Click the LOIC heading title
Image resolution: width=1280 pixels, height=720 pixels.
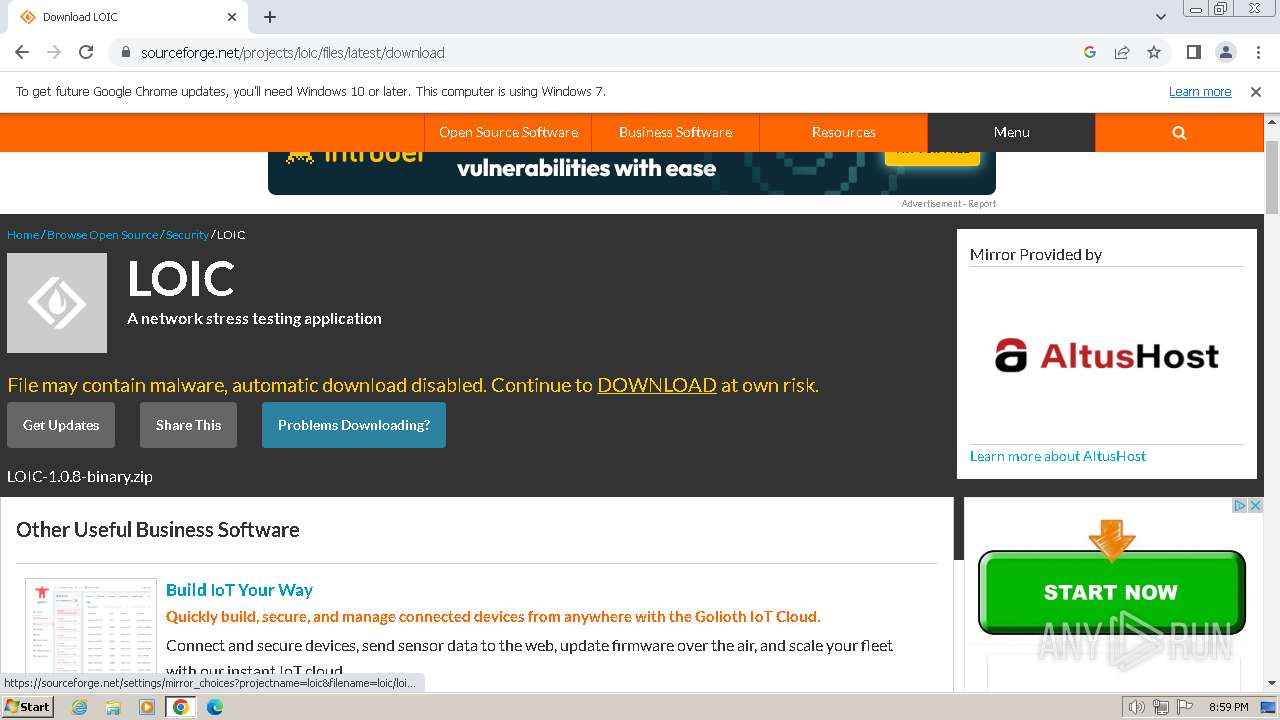(181, 279)
